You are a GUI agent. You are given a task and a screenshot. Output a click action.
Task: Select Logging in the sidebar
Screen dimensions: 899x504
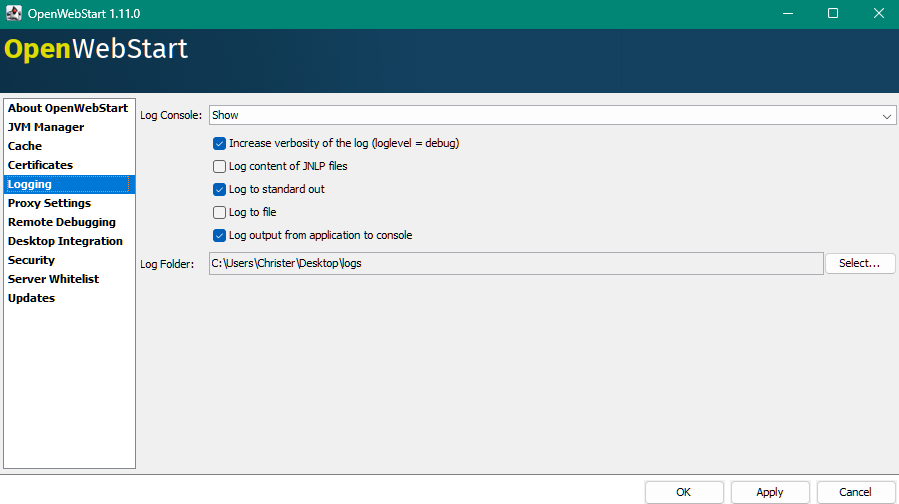69,184
